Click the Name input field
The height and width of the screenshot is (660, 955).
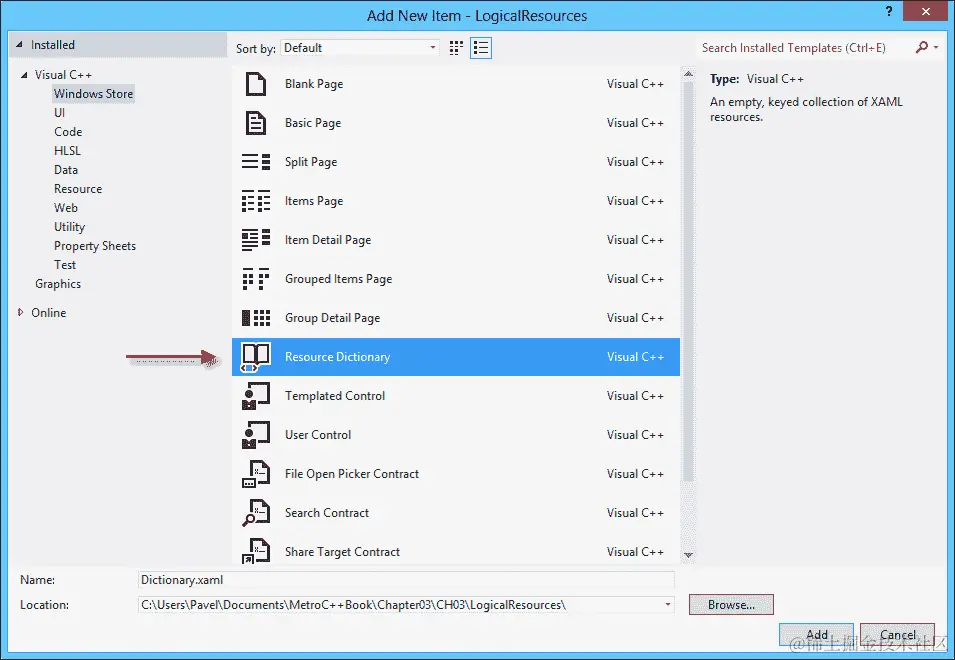click(406, 580)
